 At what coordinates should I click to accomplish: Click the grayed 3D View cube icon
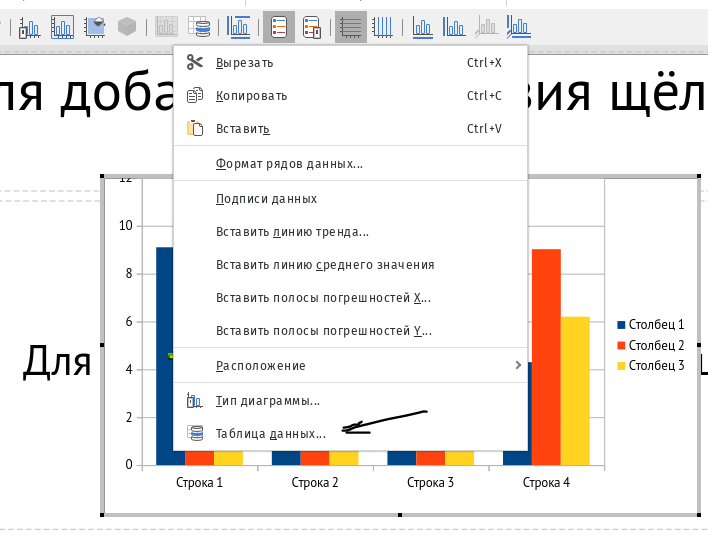click(127, 27)
